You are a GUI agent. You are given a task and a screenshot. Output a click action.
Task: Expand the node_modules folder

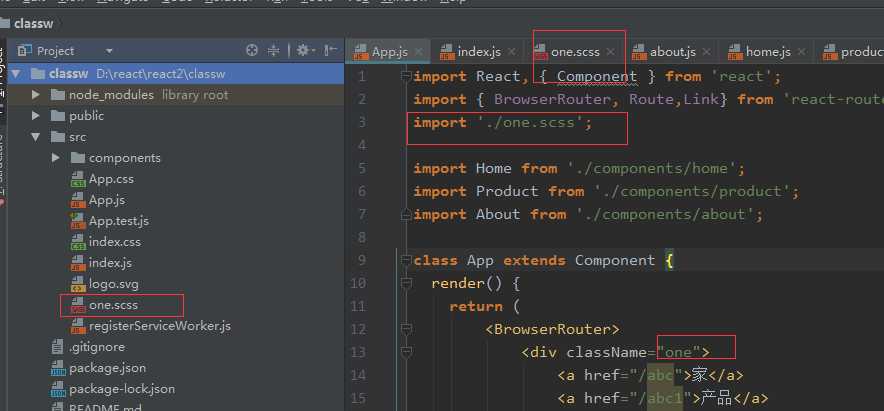click(36, 95)
